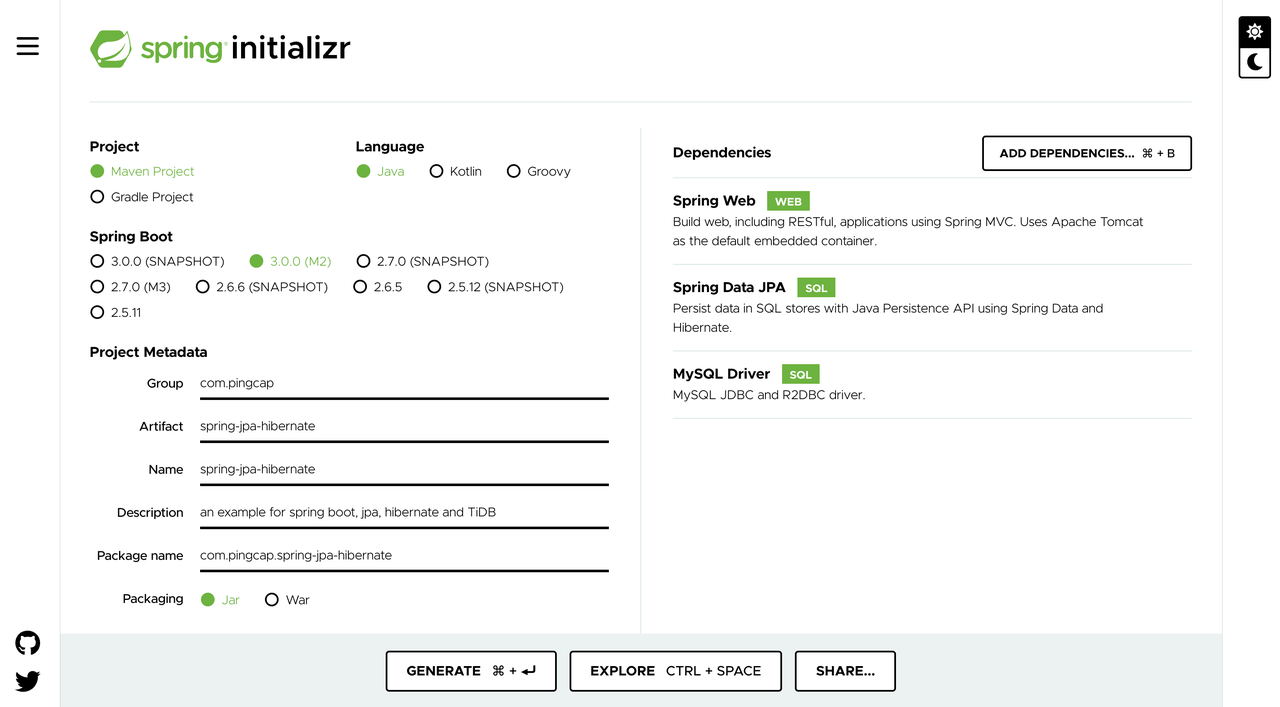Open the hamburger side menu
The height and width of the screenshot is (707, 1280).
pyautogui.click(x=28, y=46)
